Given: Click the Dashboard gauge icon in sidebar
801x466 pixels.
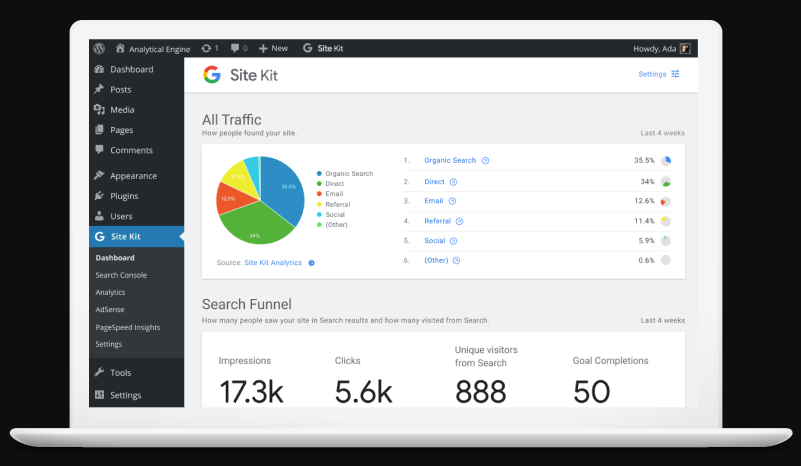Looking at the screenshot, I should pos(99,69).
